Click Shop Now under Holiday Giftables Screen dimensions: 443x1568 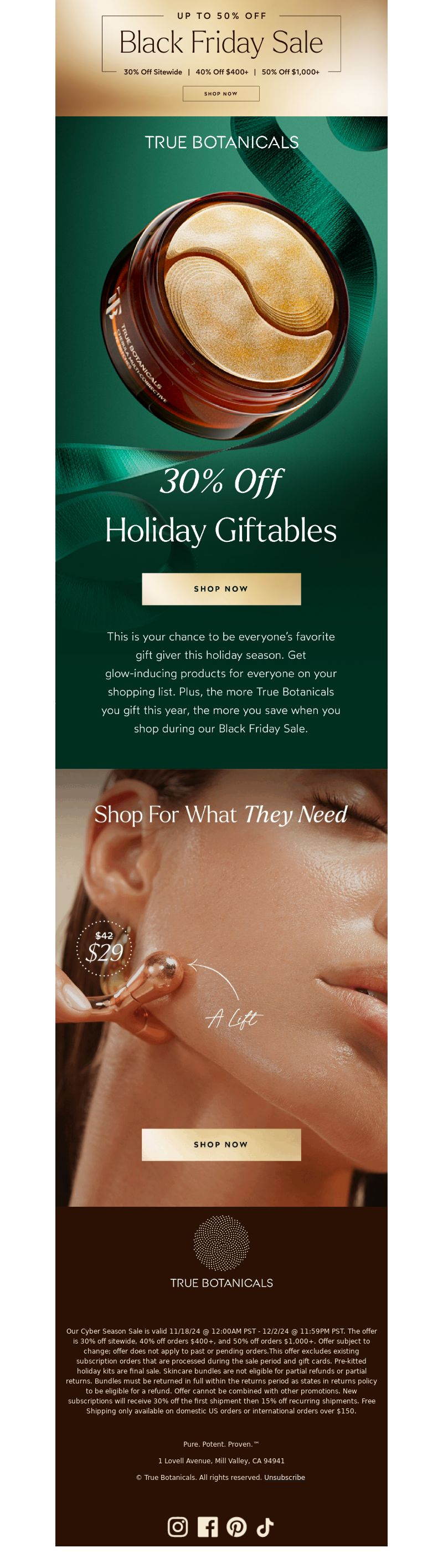[x=221, y=588]
